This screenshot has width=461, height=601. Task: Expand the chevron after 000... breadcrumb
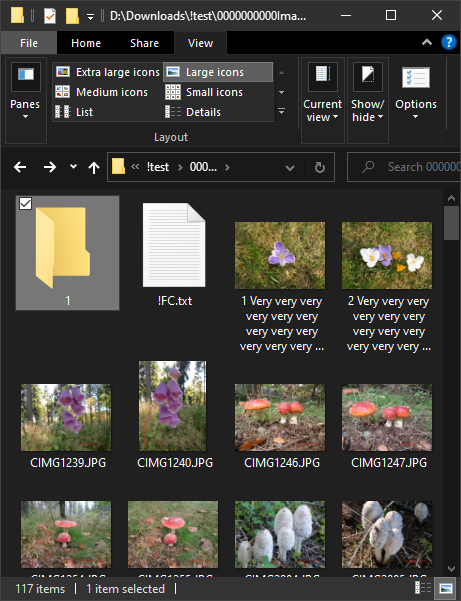227,167
